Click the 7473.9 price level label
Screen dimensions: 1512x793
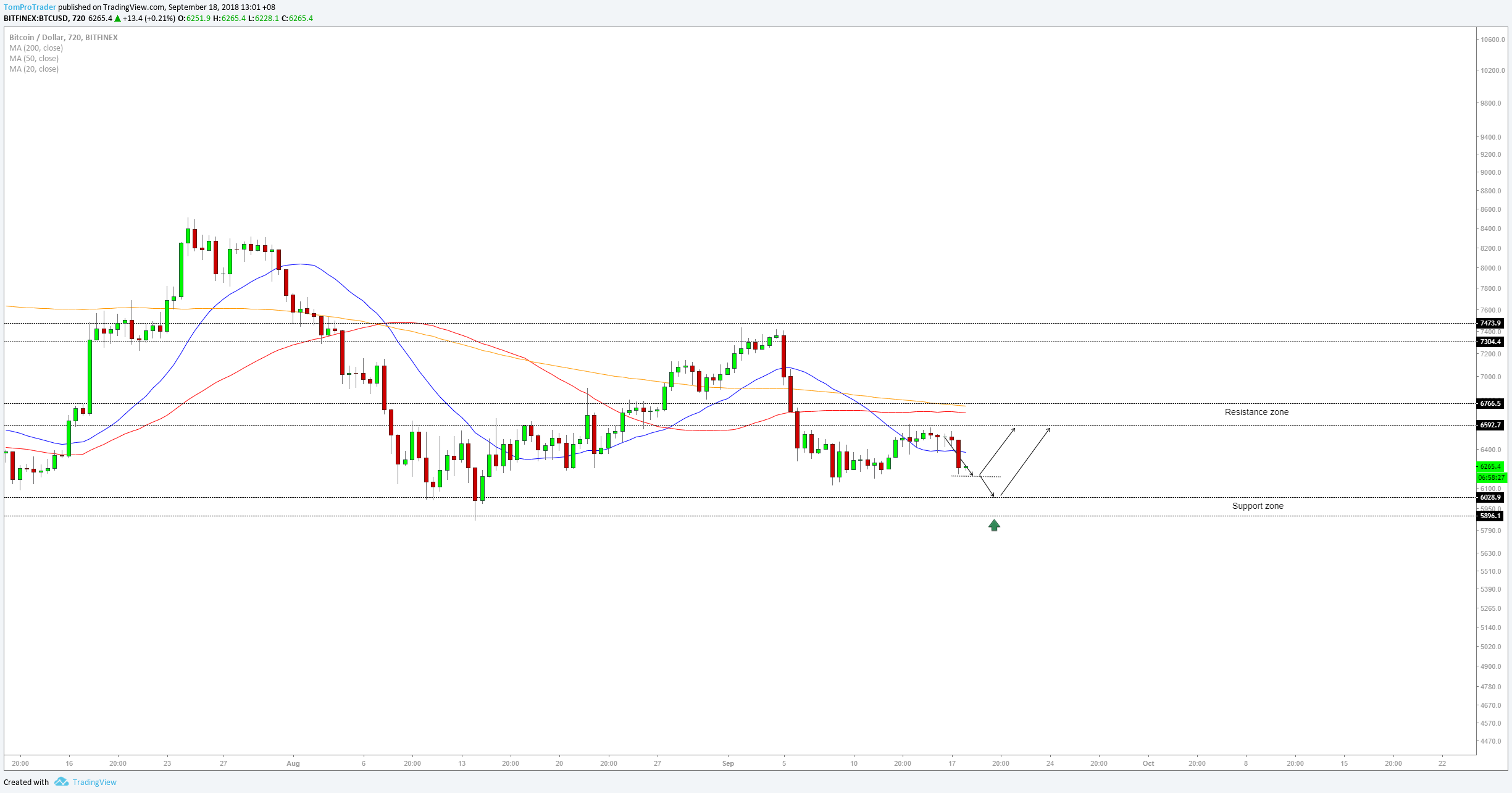(1490, 323)
